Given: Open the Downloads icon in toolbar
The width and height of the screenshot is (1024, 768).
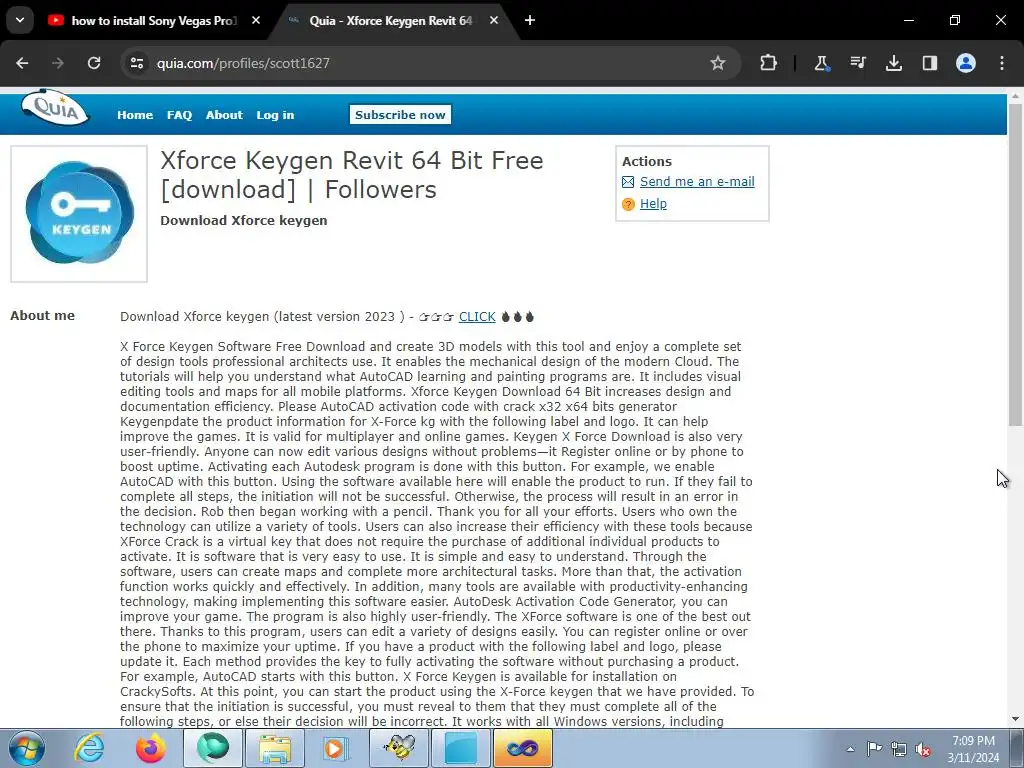Looking at the screenshot, I should click(893, 63).
